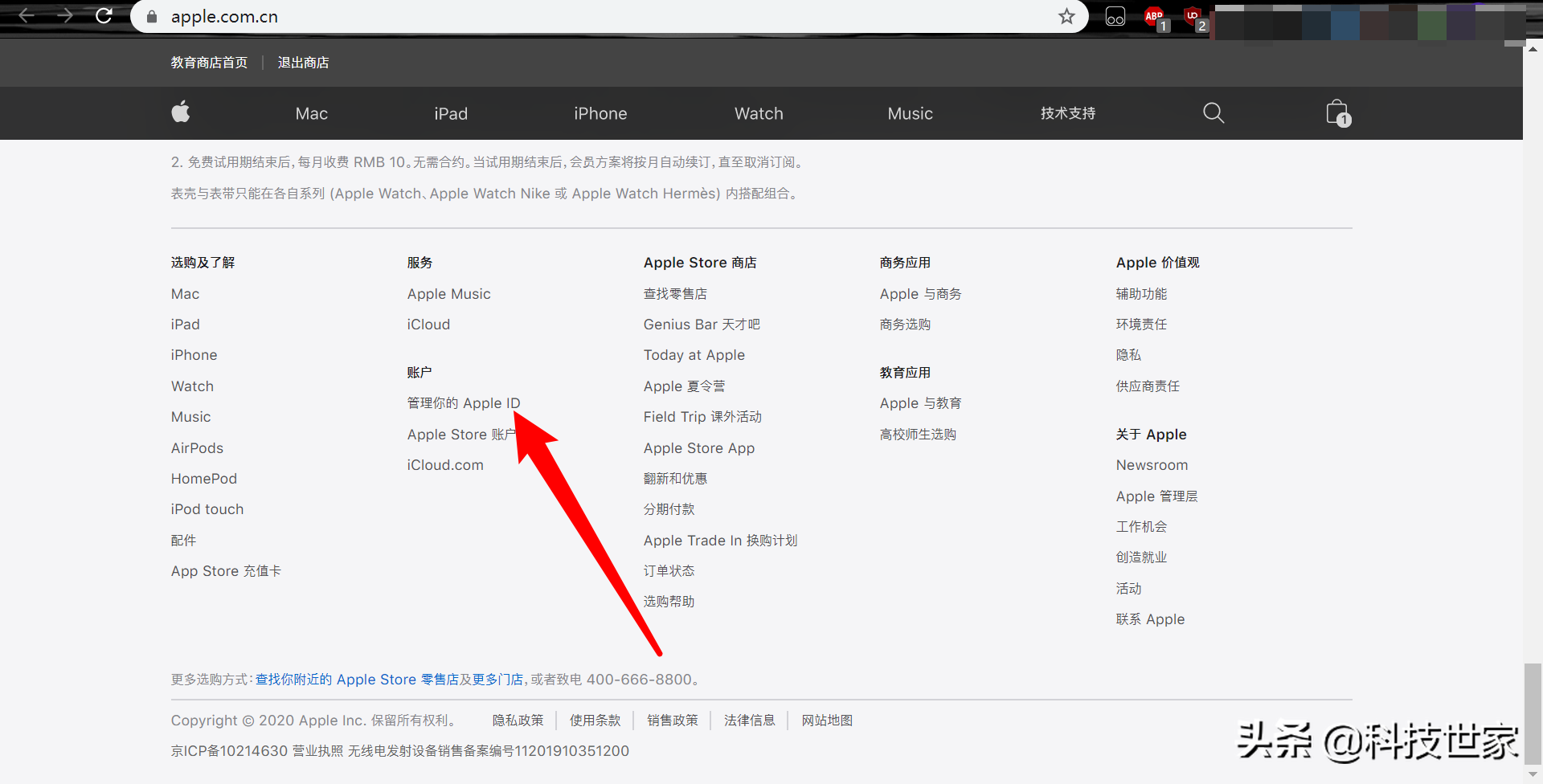1543x784 pixels.
Task: Open the 技术支持 menu item
Action: click(1067, 113)
